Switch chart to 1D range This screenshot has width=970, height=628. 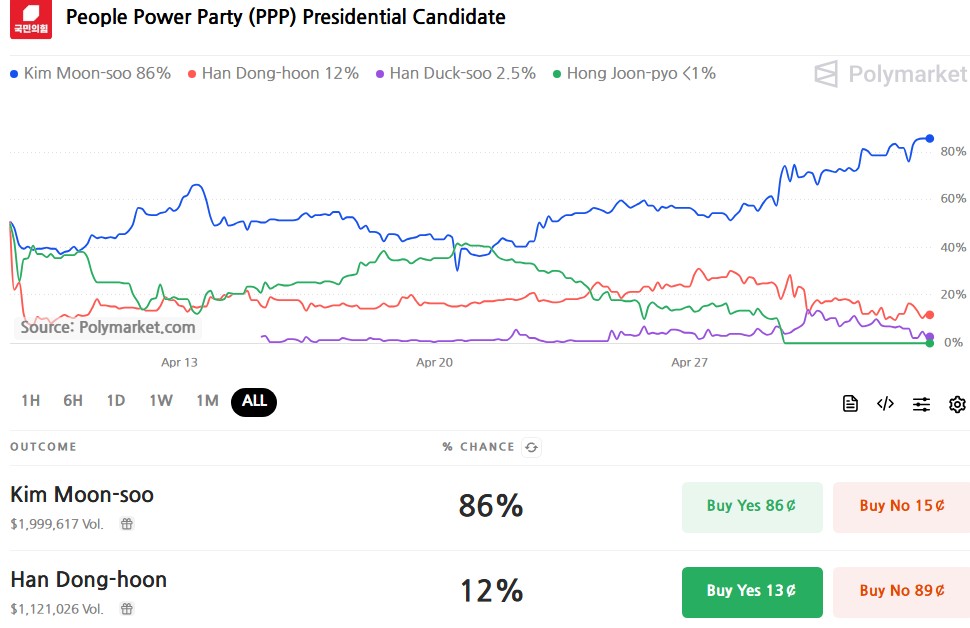116,401
